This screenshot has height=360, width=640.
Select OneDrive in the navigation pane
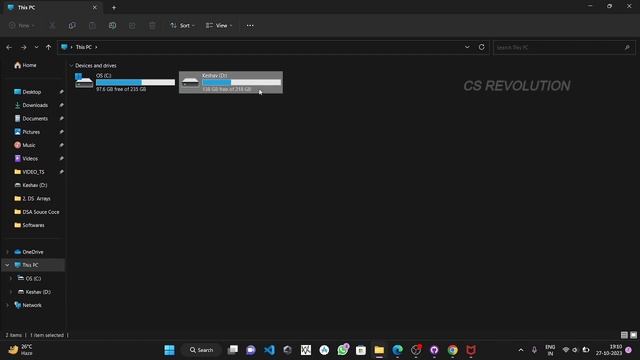click(29, 252)
